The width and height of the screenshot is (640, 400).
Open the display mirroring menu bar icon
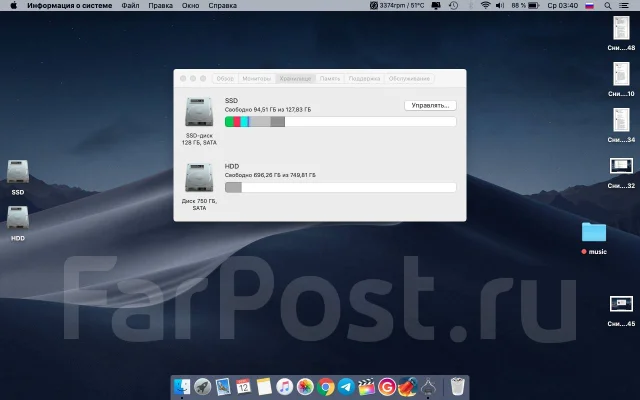[436, 6]
